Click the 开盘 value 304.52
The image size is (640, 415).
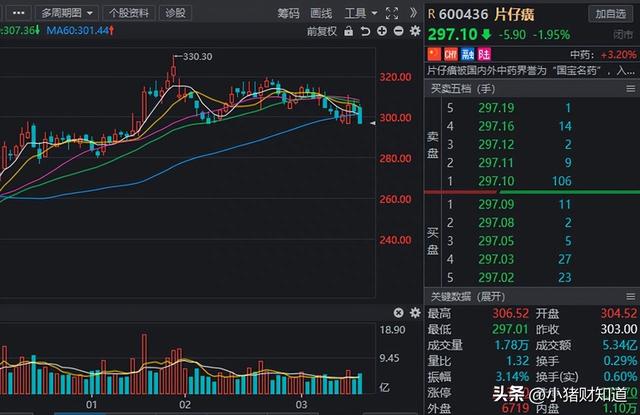coord(619,313)
